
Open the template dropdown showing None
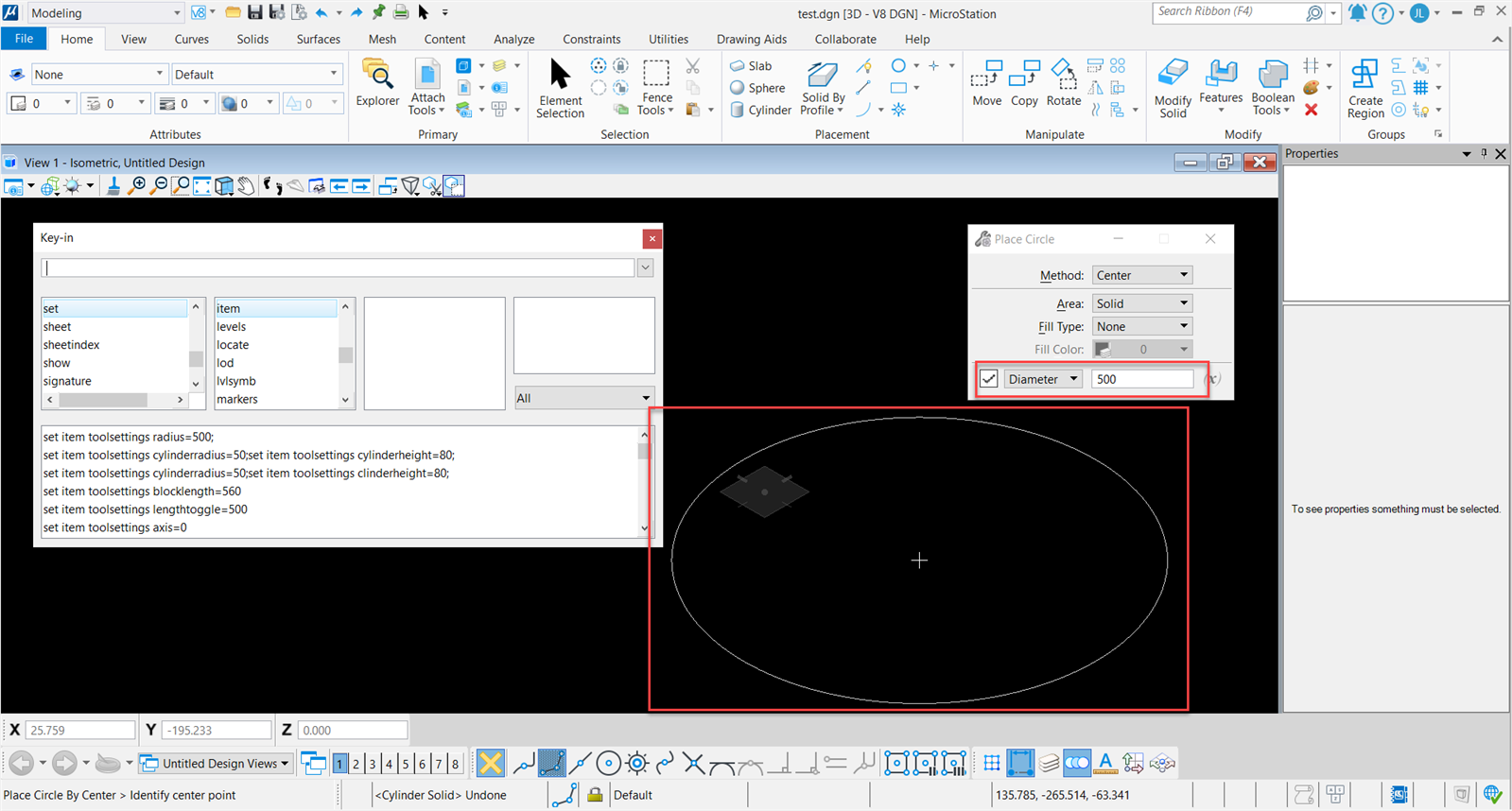[x=98, y=74]
